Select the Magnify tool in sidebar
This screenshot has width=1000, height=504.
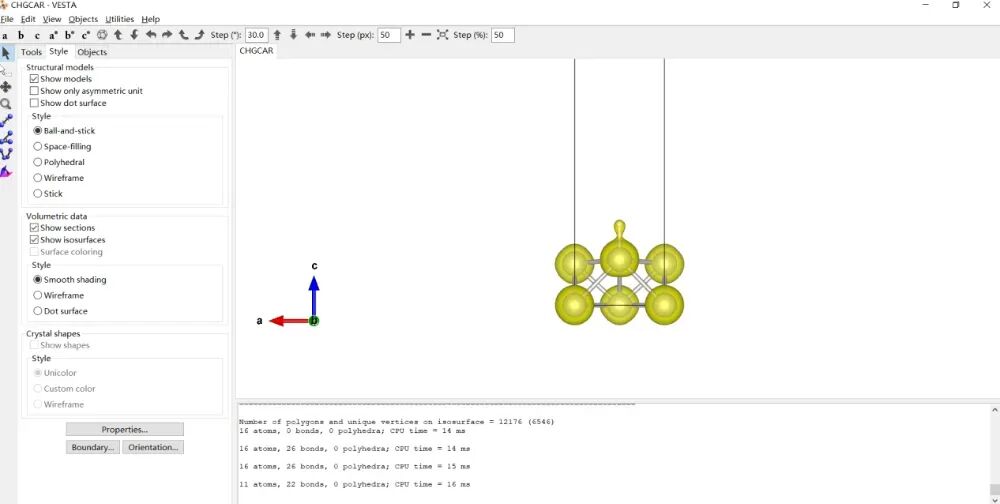click(x=6, y=104)
